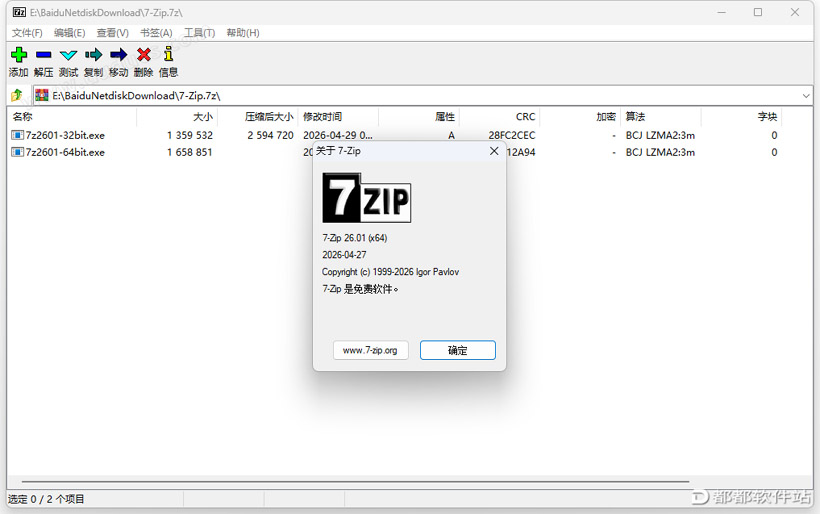Open the 帮助(H) menu

click(243, 33)
